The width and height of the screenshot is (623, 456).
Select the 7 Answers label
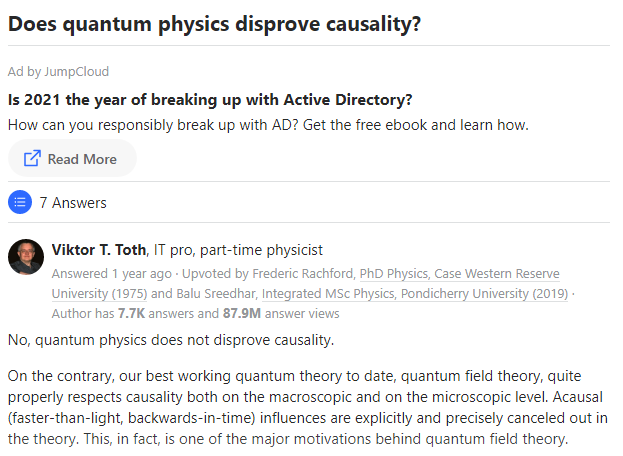pyautogui.click(x=73, y=203)
